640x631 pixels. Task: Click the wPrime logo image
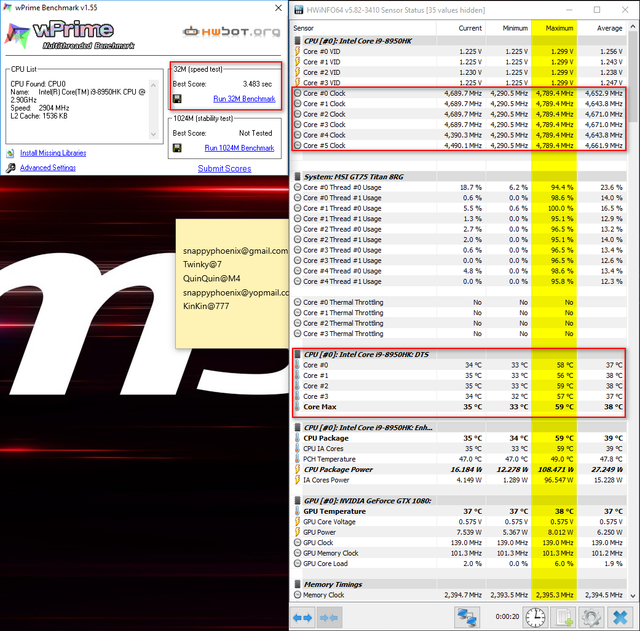(x=69, y=36)
